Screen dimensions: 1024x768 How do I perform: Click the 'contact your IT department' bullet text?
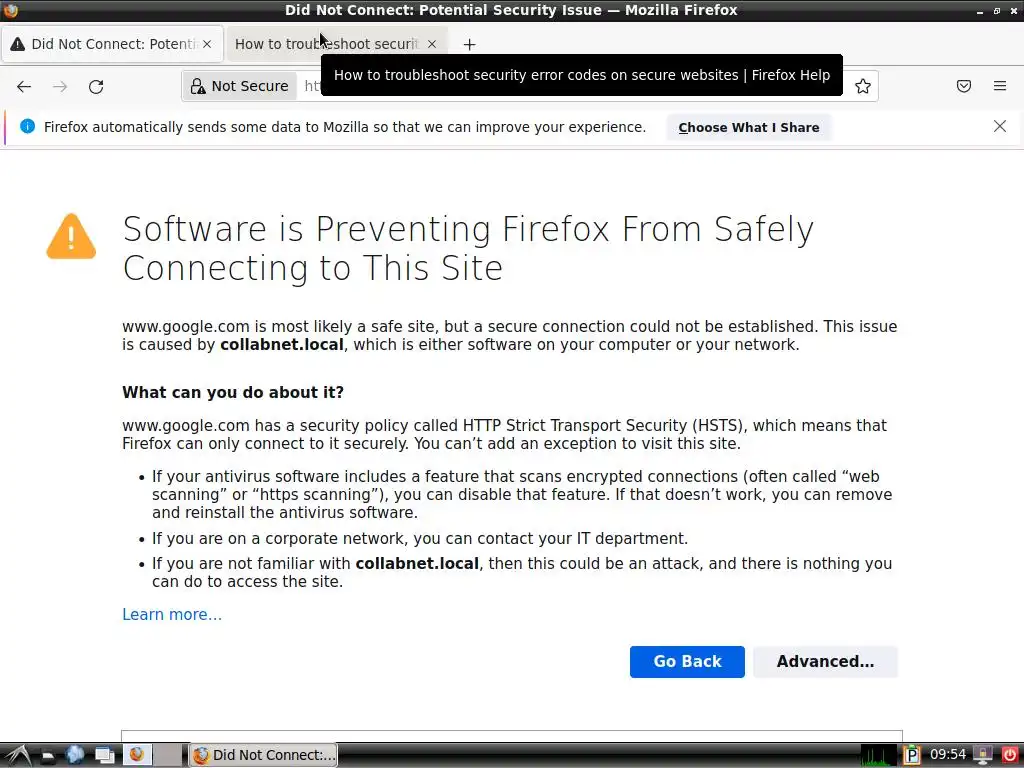[420, 539]
